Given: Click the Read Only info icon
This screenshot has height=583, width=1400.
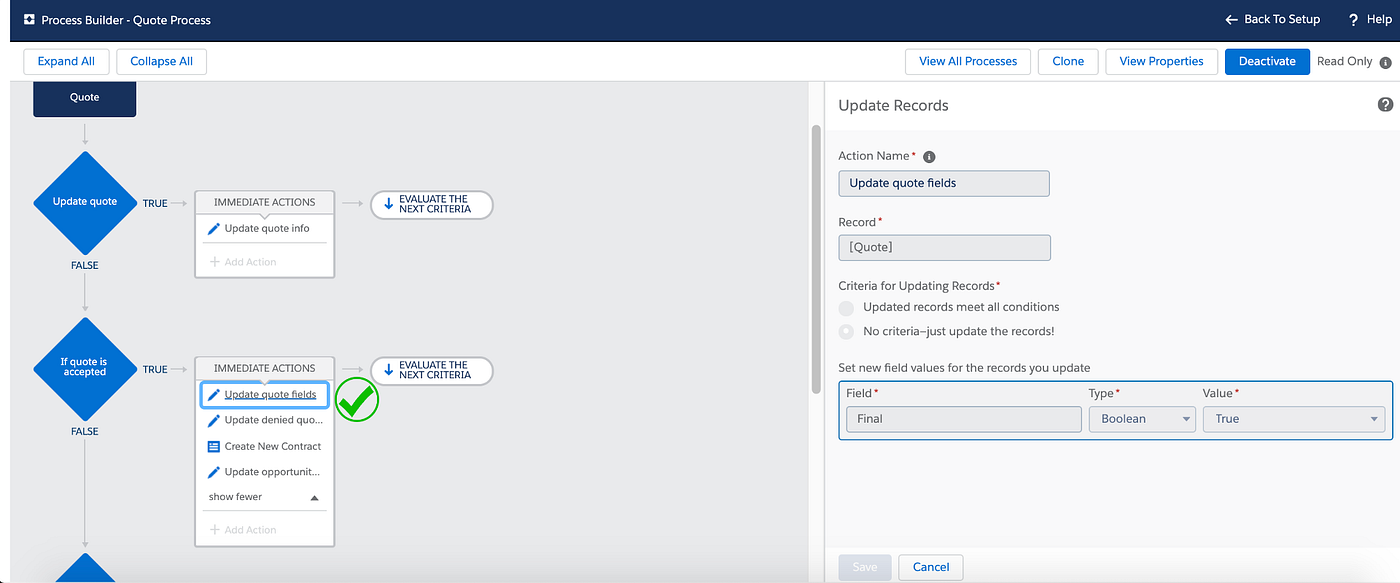Looking at the screenshot, I should [x=1385, y=62].
